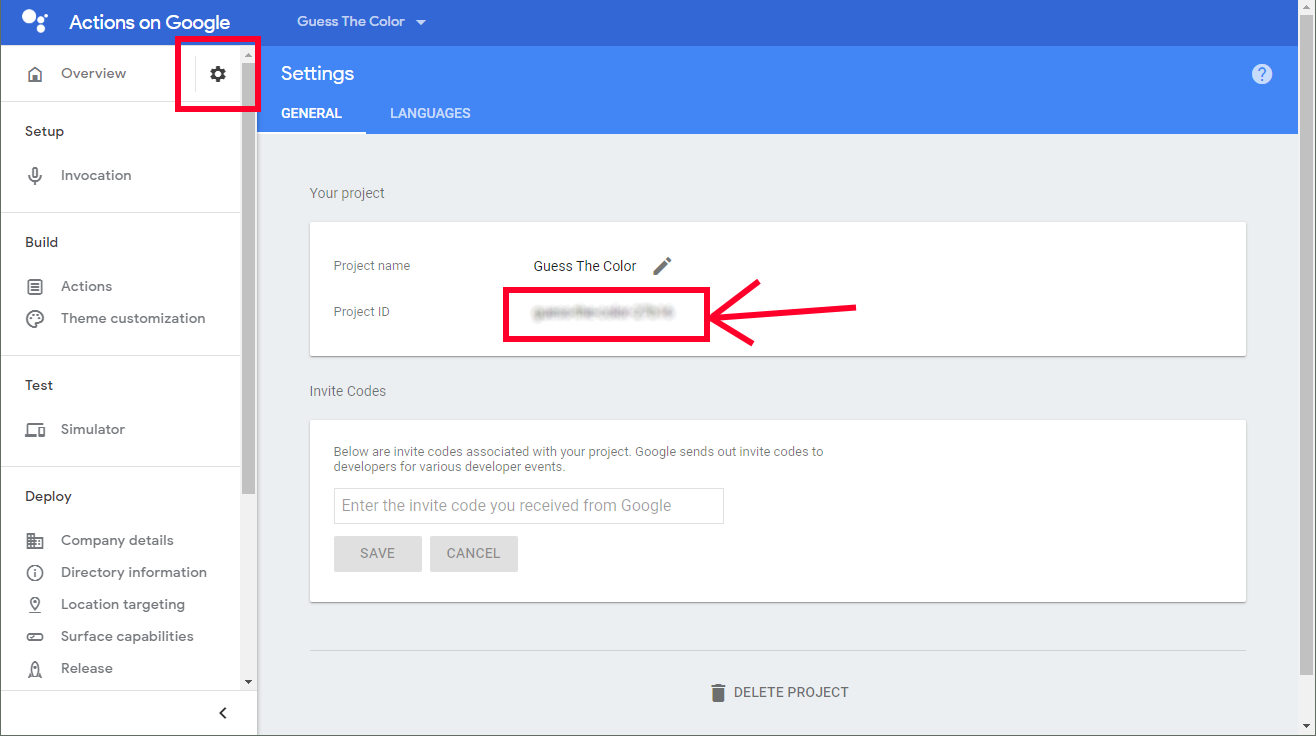Click the Save button
This screenshot has width=1316, height=736.
point(378,554)
